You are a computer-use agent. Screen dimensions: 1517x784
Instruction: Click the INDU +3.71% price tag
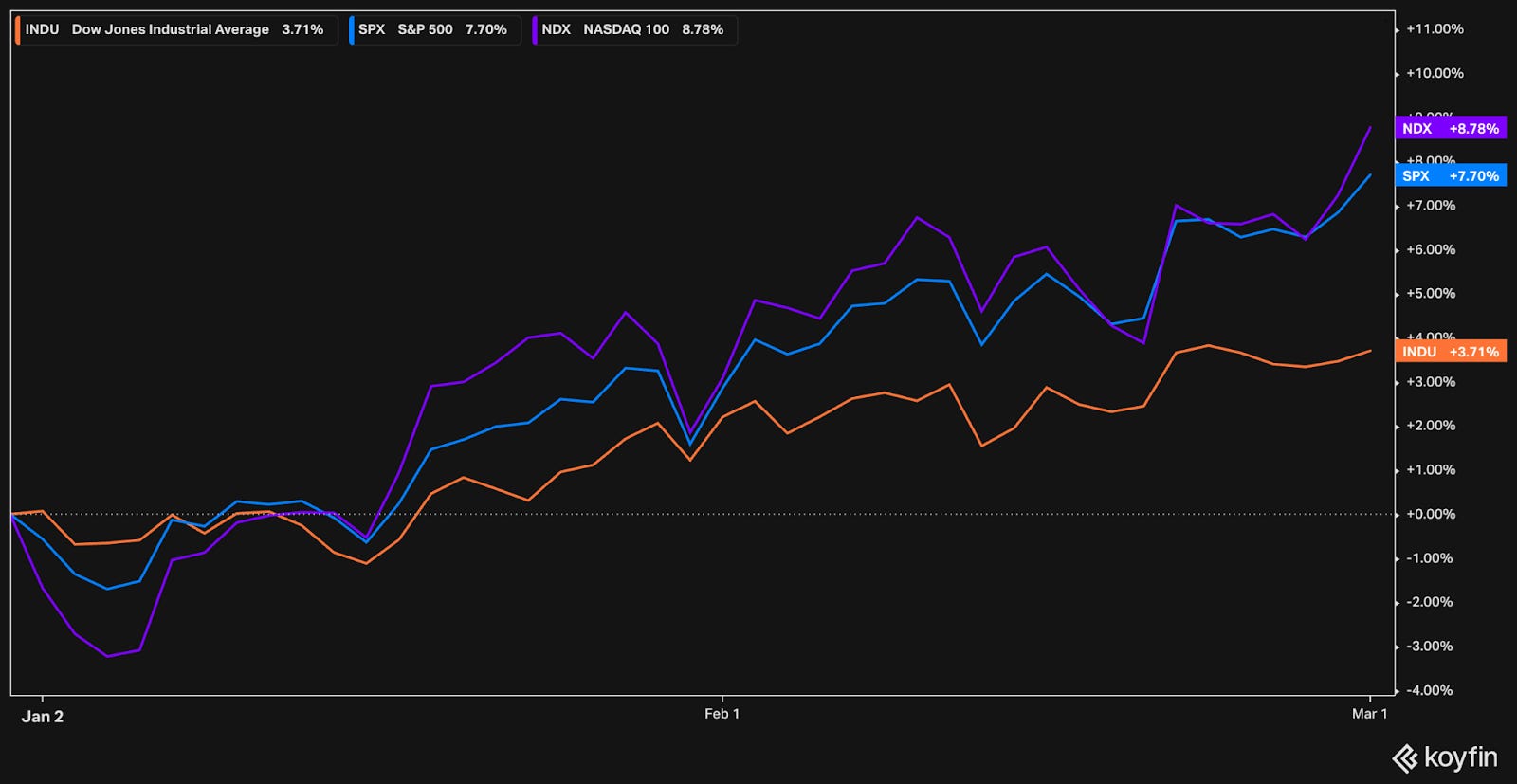pyautogui.click(x=1451, y=352)
